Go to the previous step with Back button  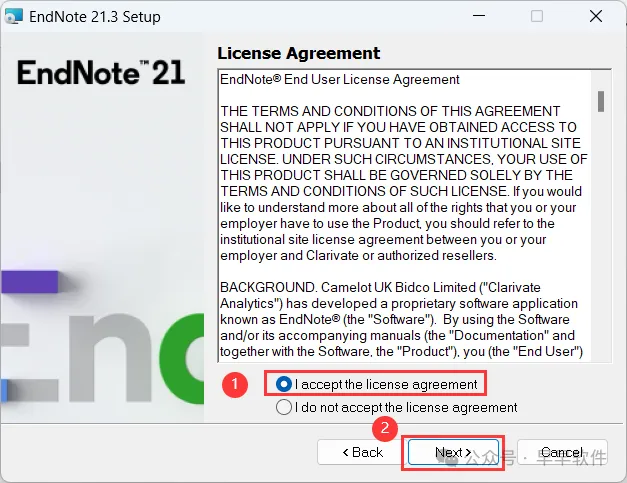coord(363,452)
